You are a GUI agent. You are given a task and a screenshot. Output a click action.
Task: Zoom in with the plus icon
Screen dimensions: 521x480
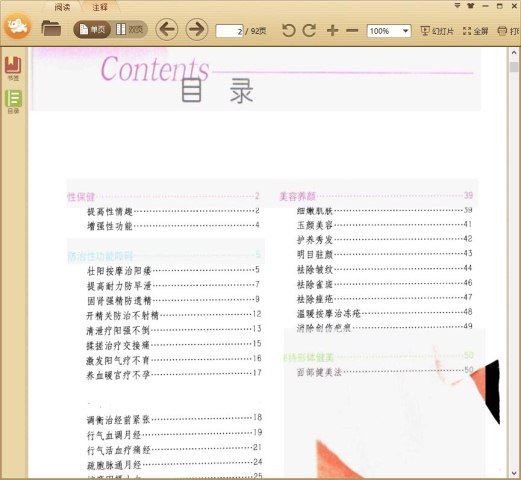coord(332,31)
